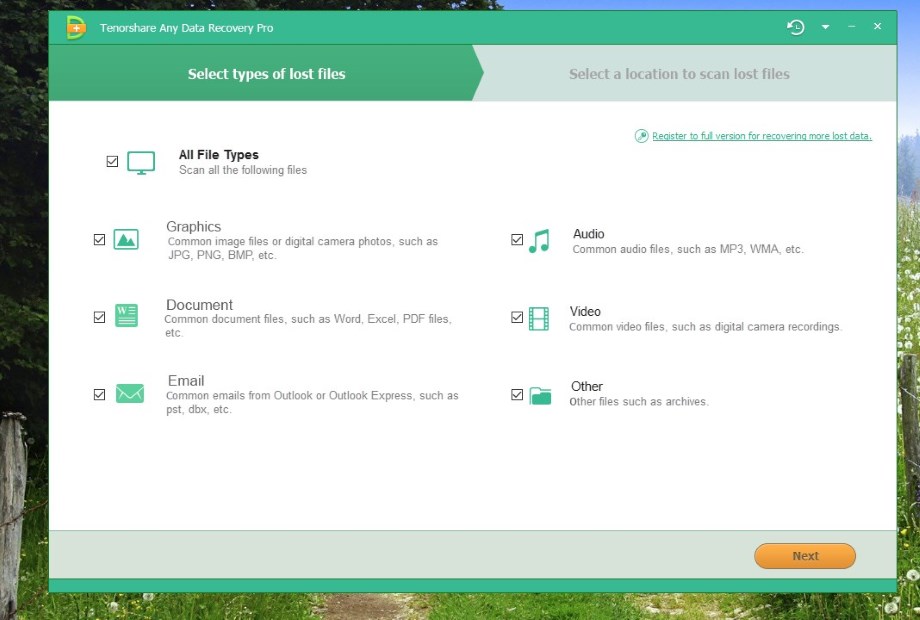Click the Graphics picture icon
Image resolution: width=920 pixels, height=620 pixels.
pos(126,240)
